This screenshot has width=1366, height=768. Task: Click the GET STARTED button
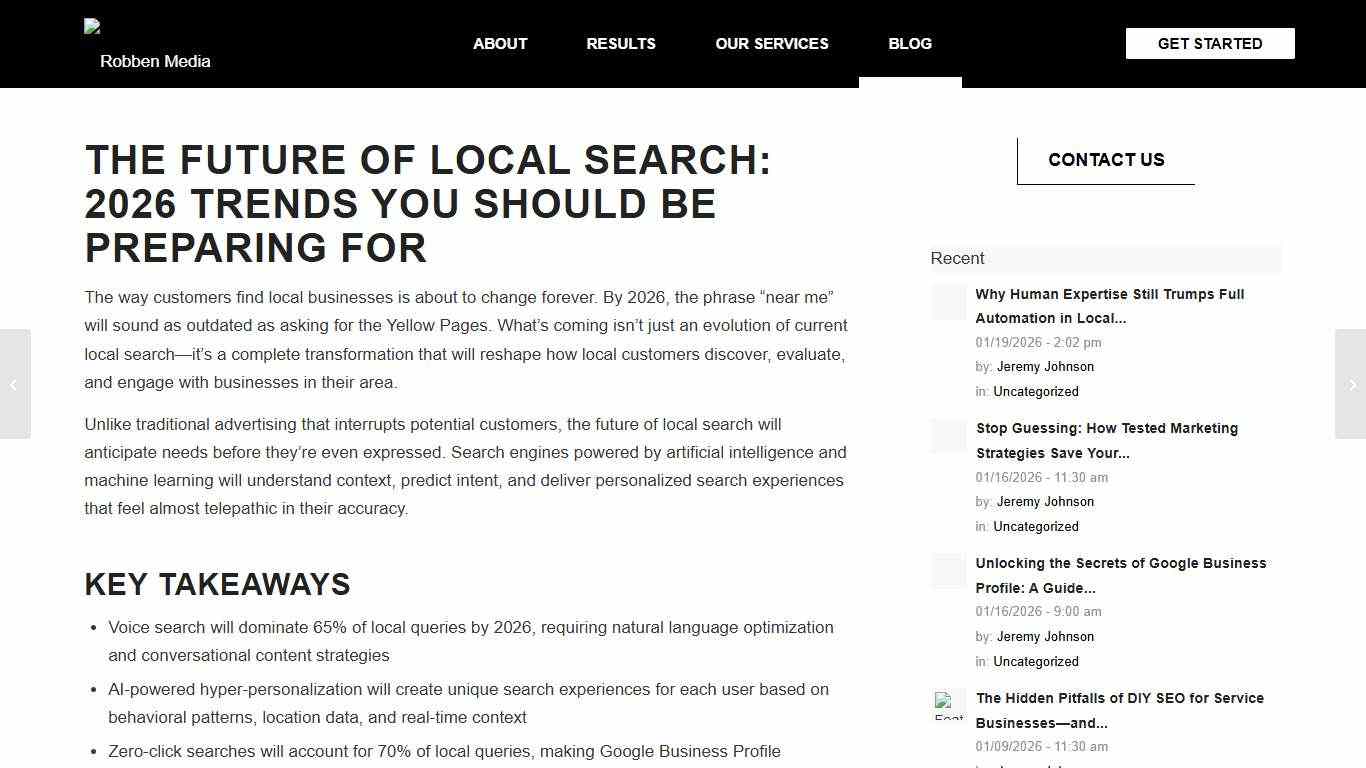coord(1210,43)
